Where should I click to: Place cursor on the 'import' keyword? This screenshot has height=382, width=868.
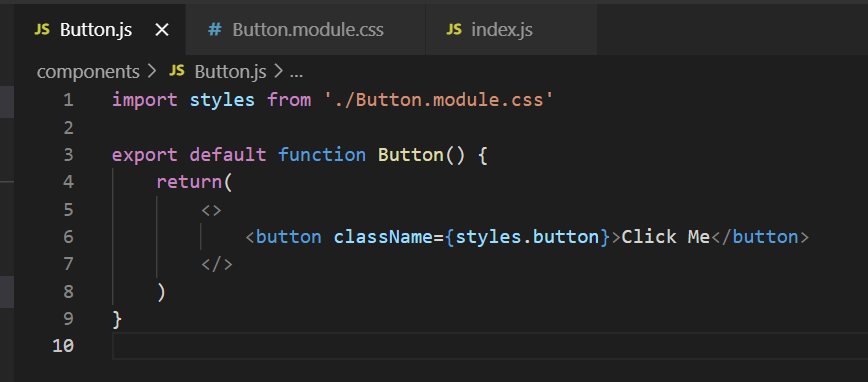(144, 100)
